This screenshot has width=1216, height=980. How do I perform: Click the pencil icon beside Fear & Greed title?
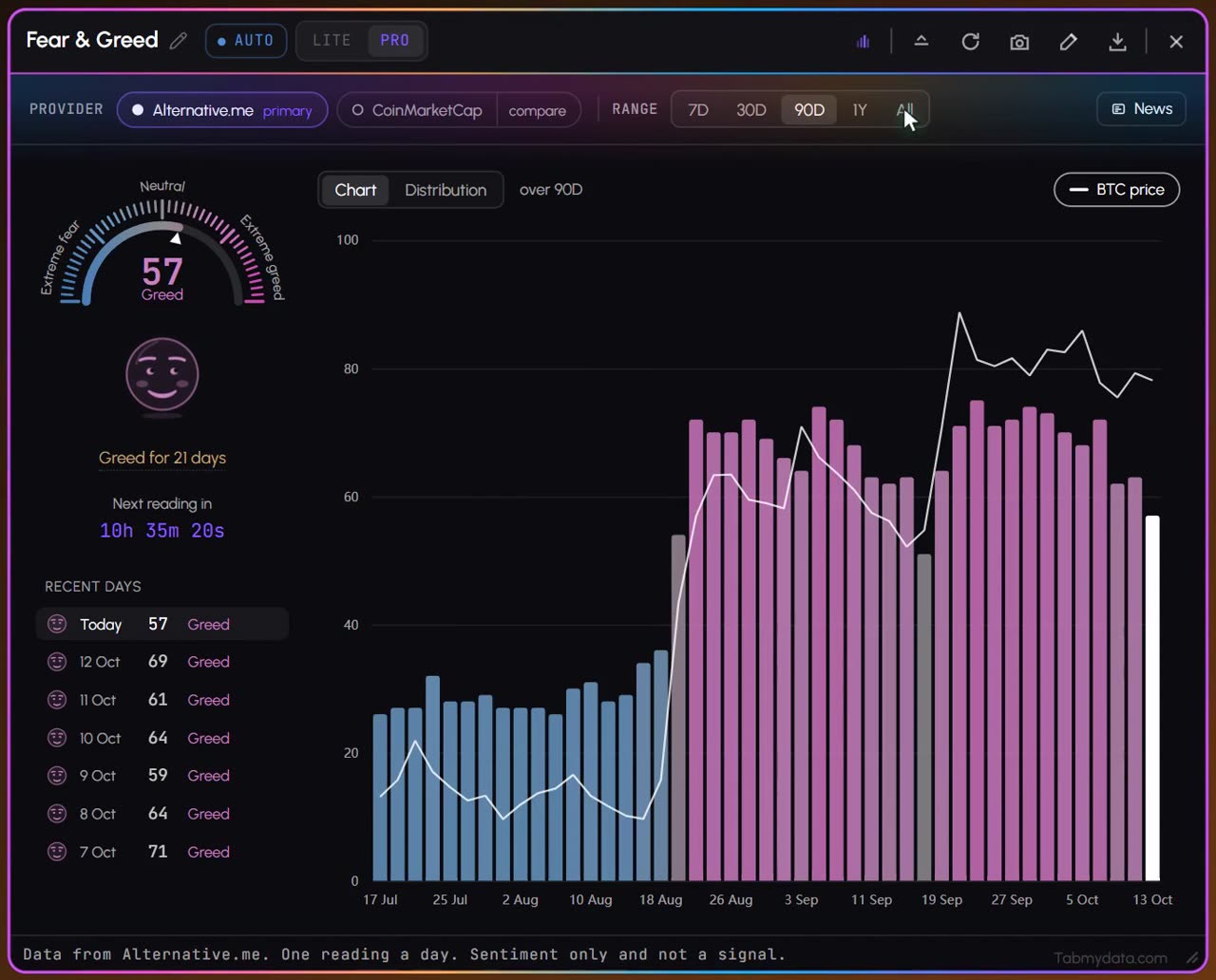pos(179,41)
